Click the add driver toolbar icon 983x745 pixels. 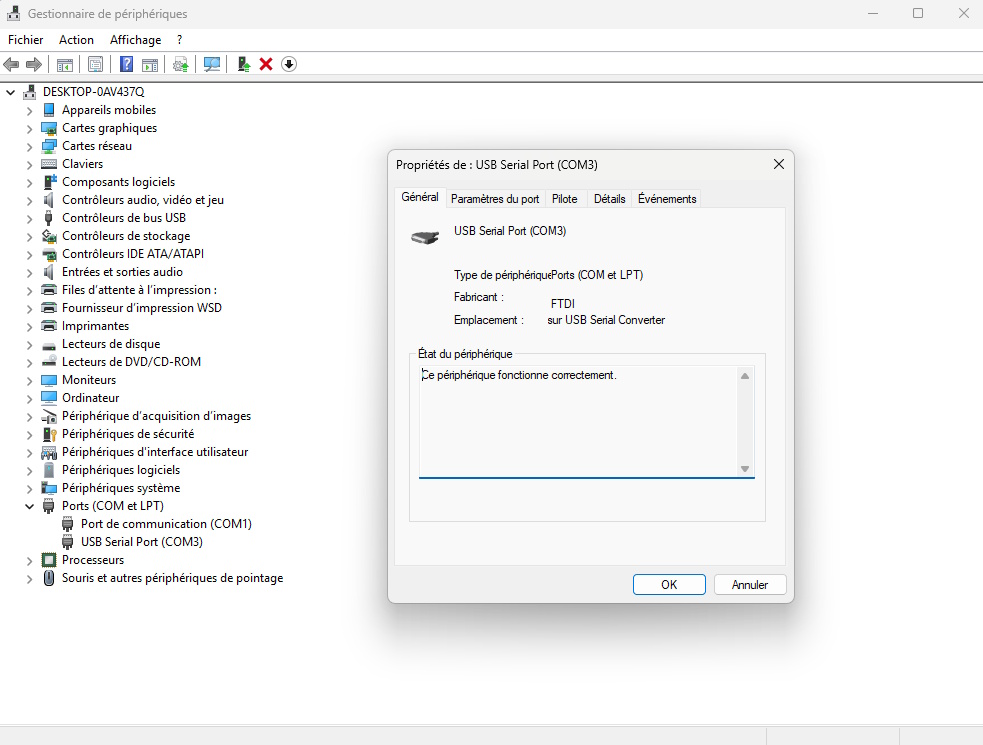click(x=243, y=64)
